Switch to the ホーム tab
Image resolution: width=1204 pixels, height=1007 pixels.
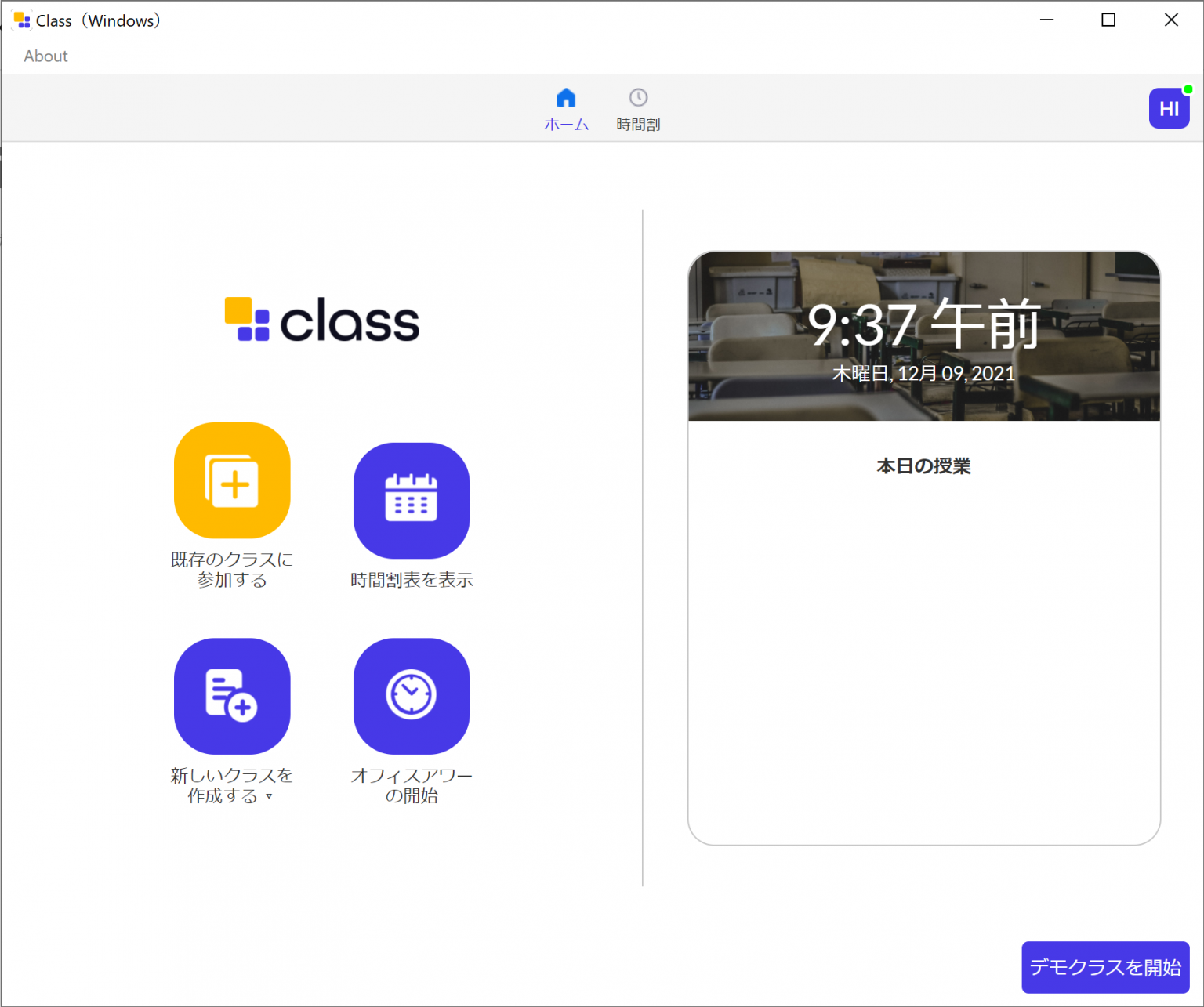566,110
